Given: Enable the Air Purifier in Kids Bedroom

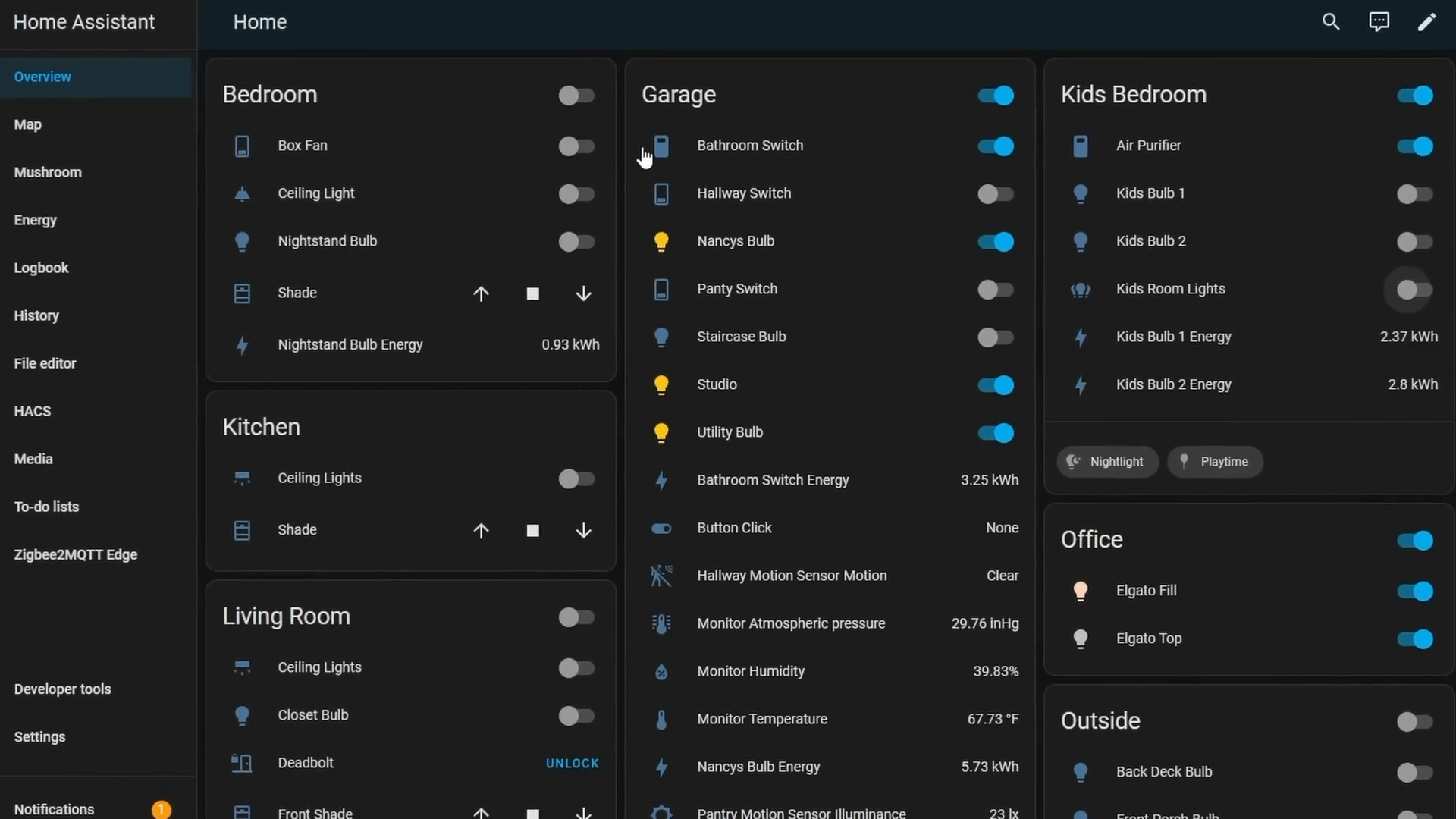Looking at the screenshot, I should [1414, 146].
